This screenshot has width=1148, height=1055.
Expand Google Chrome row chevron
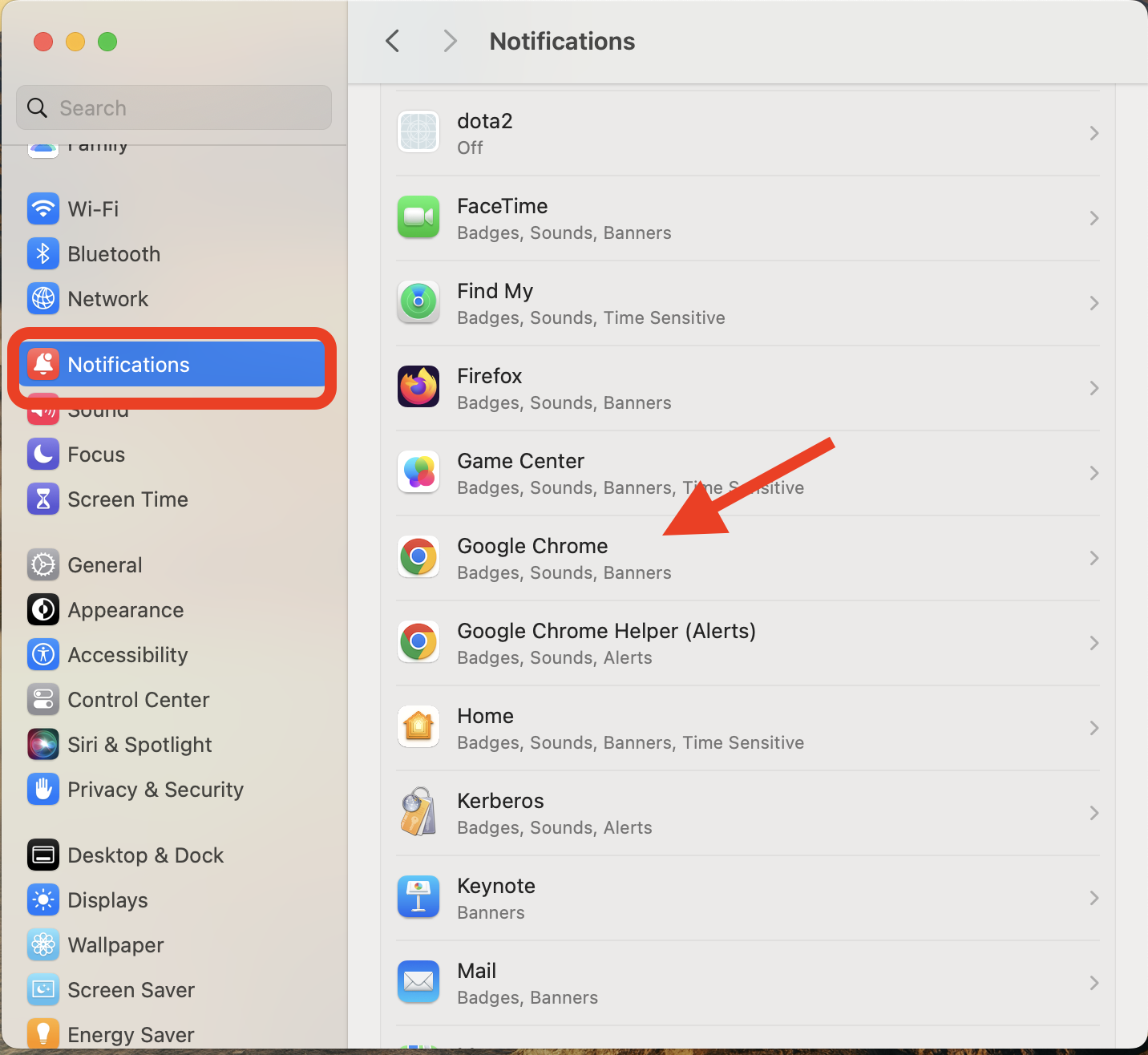pos(1094,558)
